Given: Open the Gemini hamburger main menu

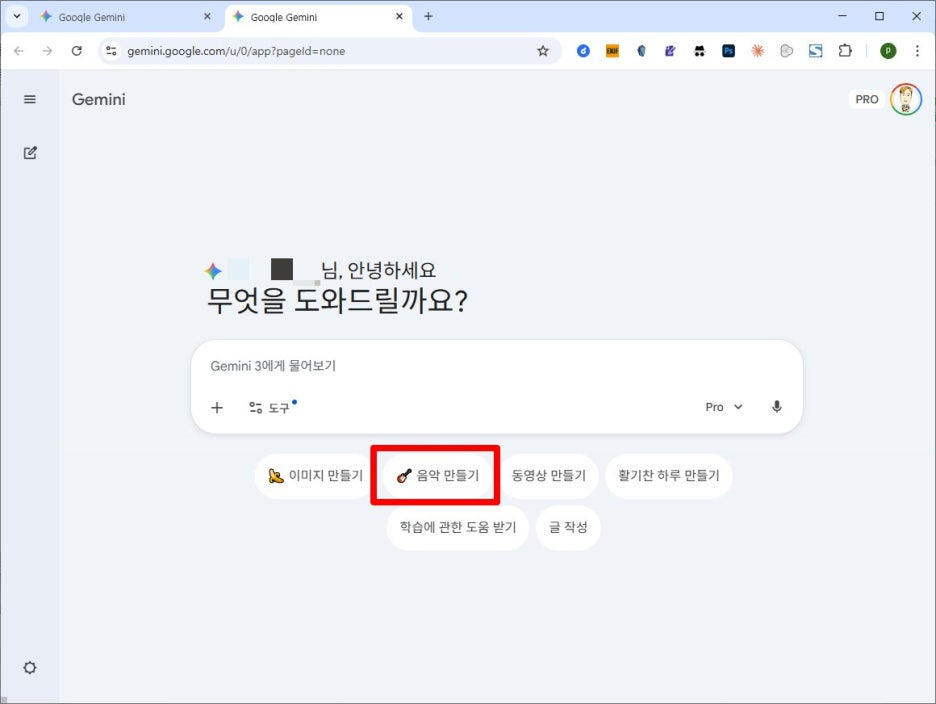Looking at the screenshot, I should click(x=30, y=99).
